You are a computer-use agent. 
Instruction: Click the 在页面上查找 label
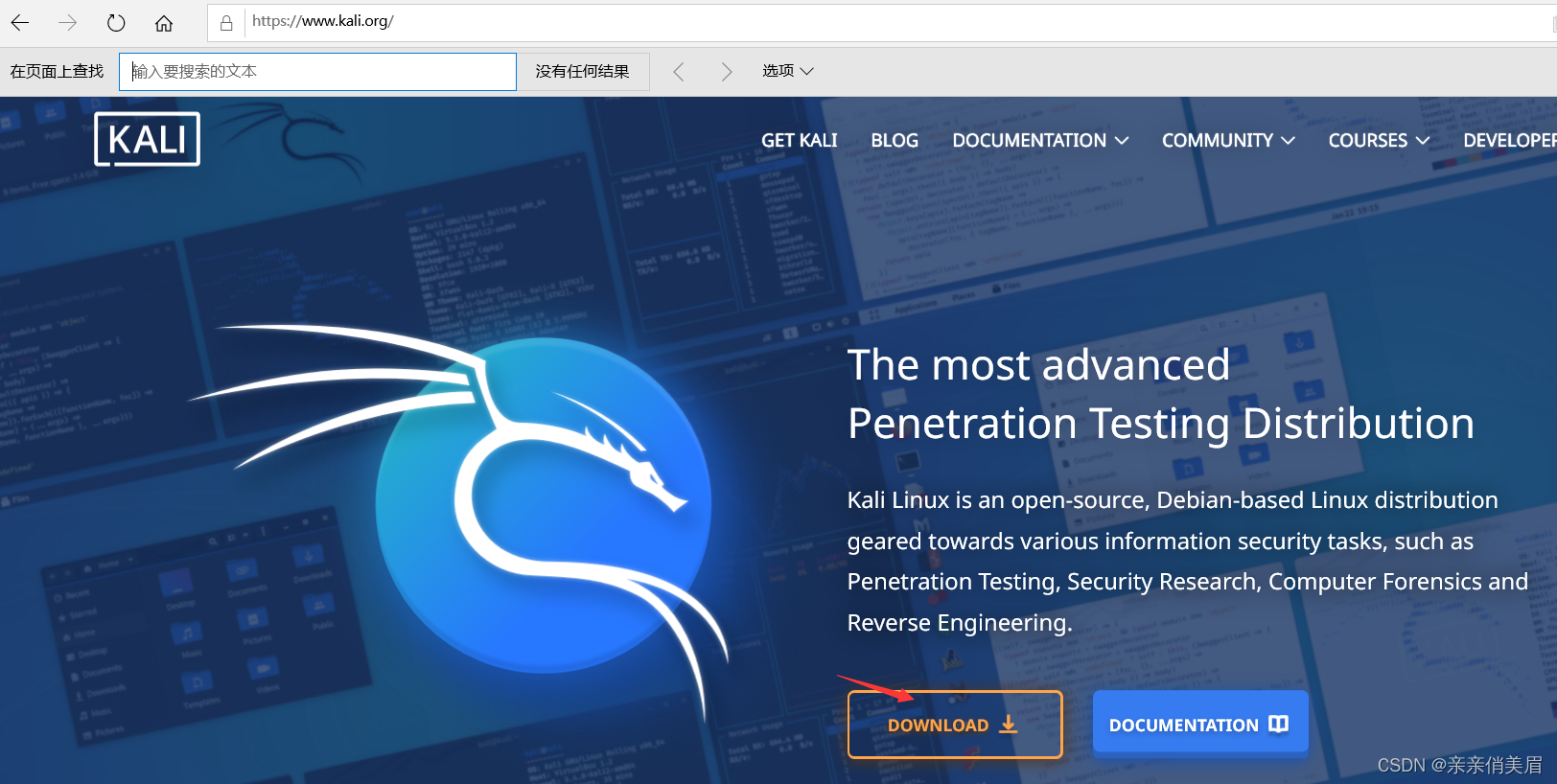click(x=57, y=72)
